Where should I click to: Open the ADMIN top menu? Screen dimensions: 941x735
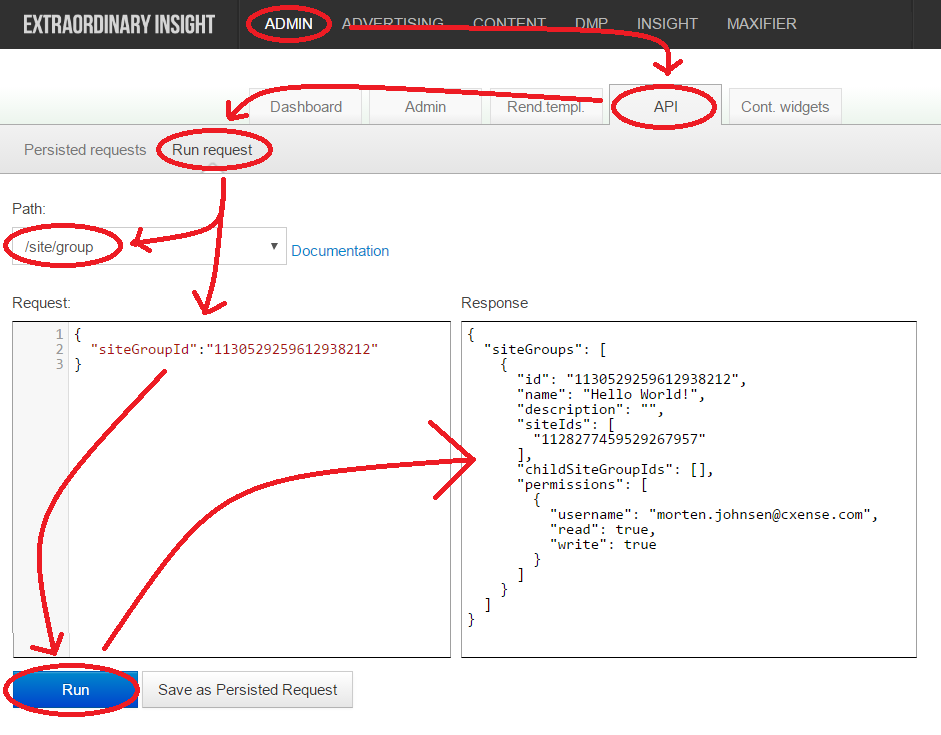[289, 24]
